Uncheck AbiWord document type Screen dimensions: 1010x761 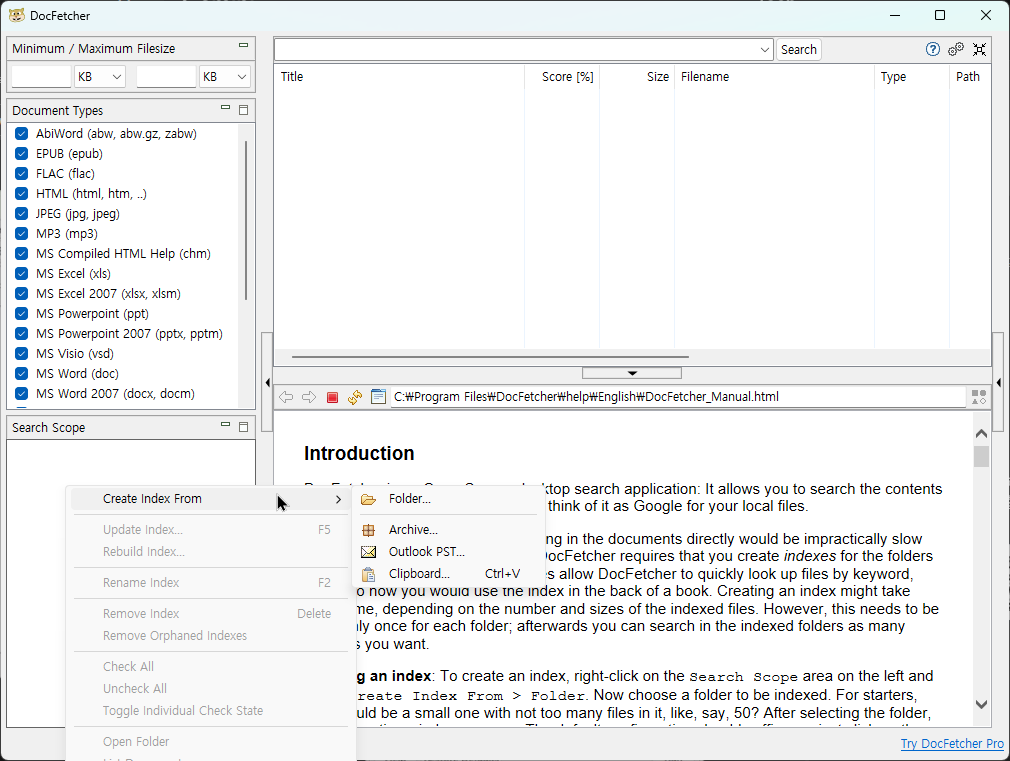point(21,134)
